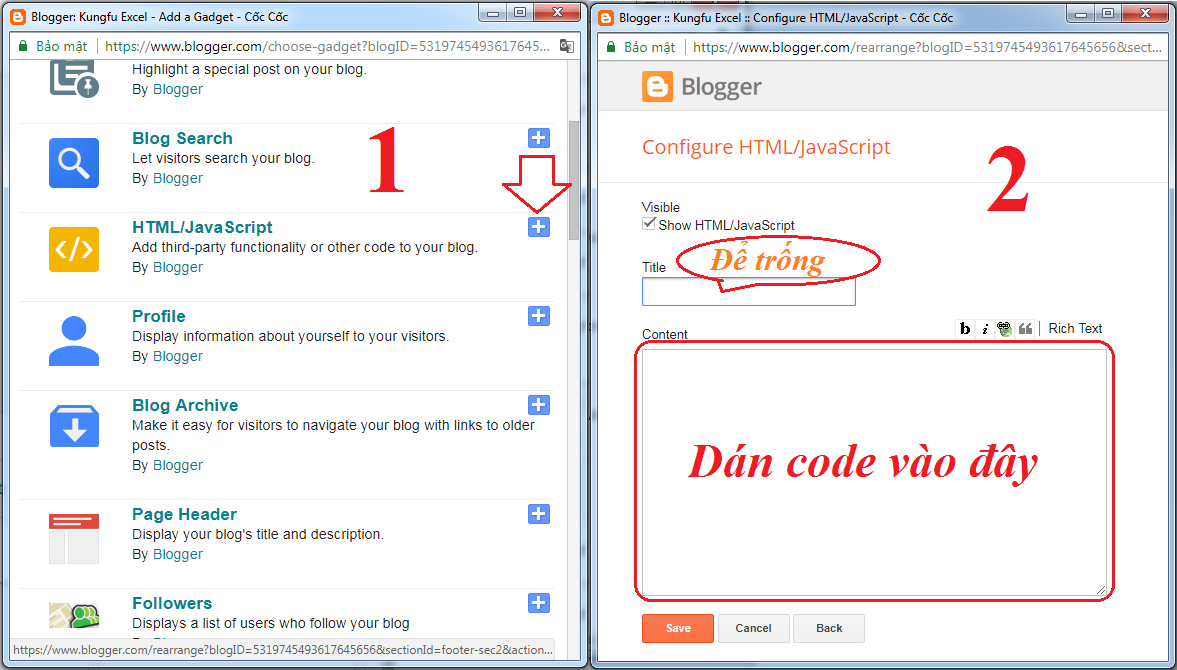The image size is (1177, 670).
Task: Switch editor to Rich Text
Action: point(1075,329)
